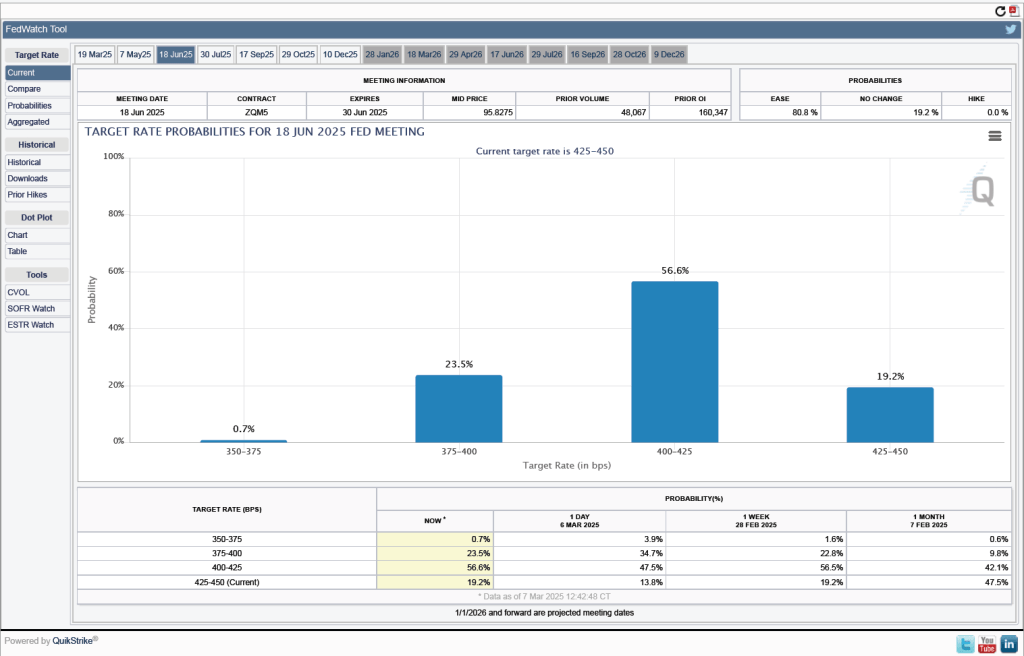Viewport: 1024px width, 656px height.
Task: Click the Twitter bird icon in header
Action: pos(1010,29)
